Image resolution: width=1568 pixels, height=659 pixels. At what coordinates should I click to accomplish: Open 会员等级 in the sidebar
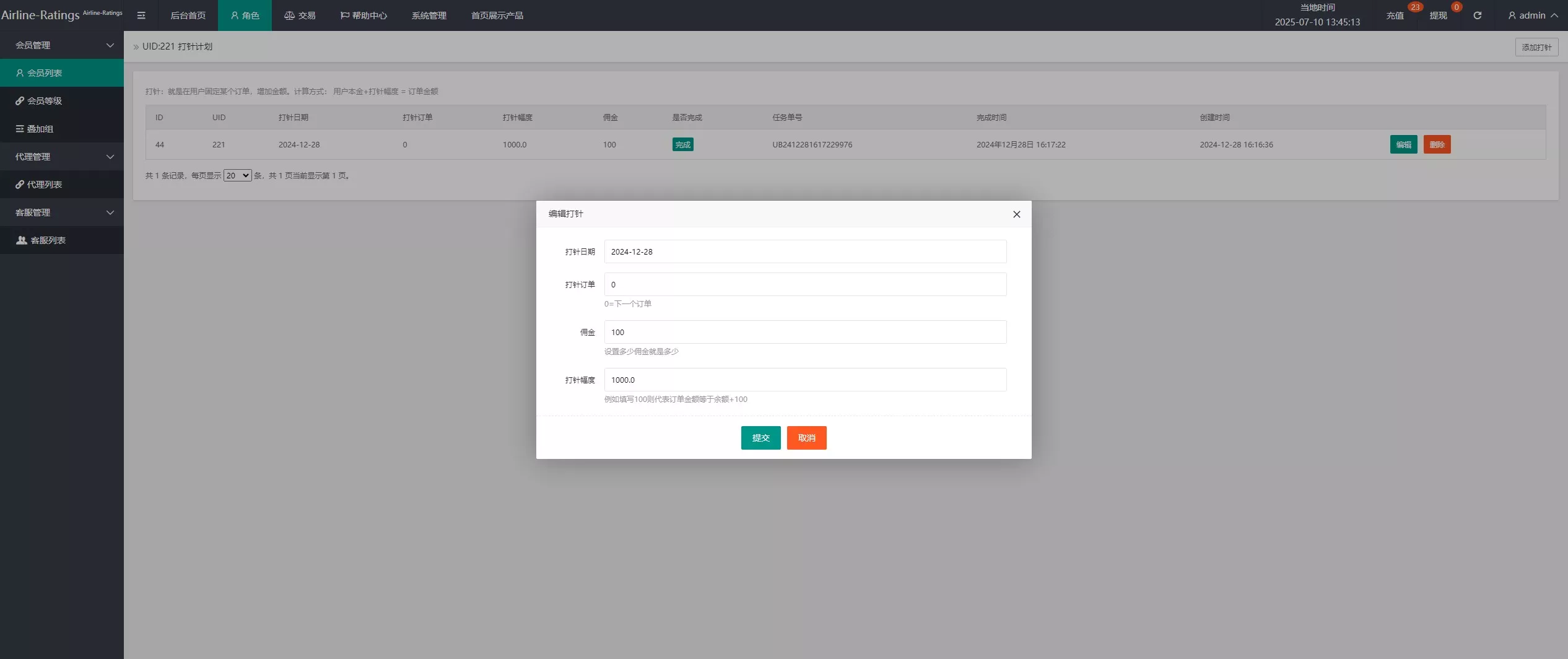point(45,101)
